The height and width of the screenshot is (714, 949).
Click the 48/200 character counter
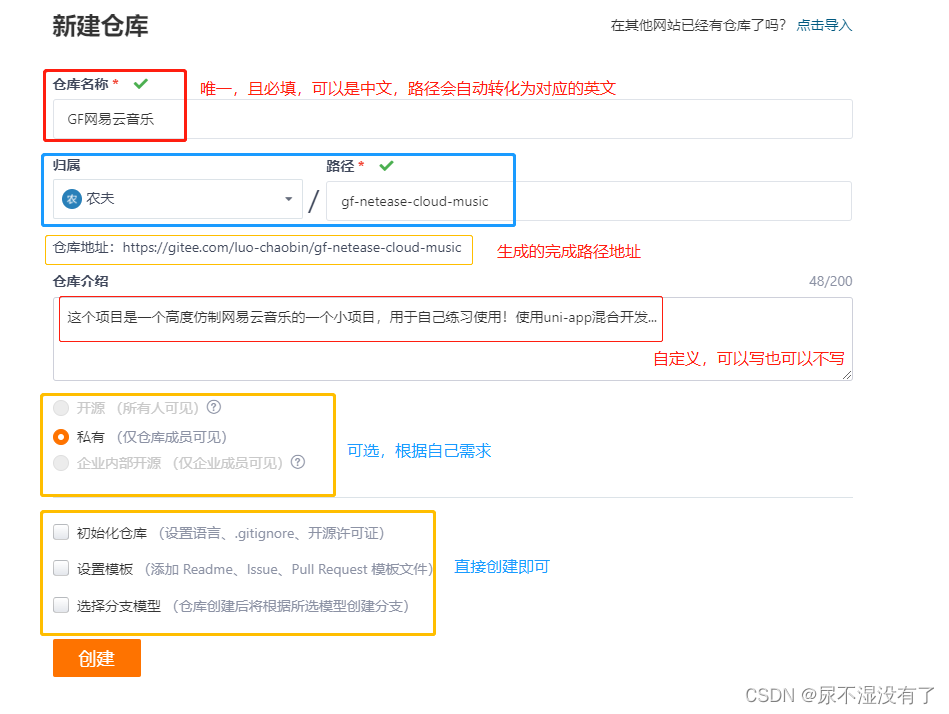click(830, 281)
